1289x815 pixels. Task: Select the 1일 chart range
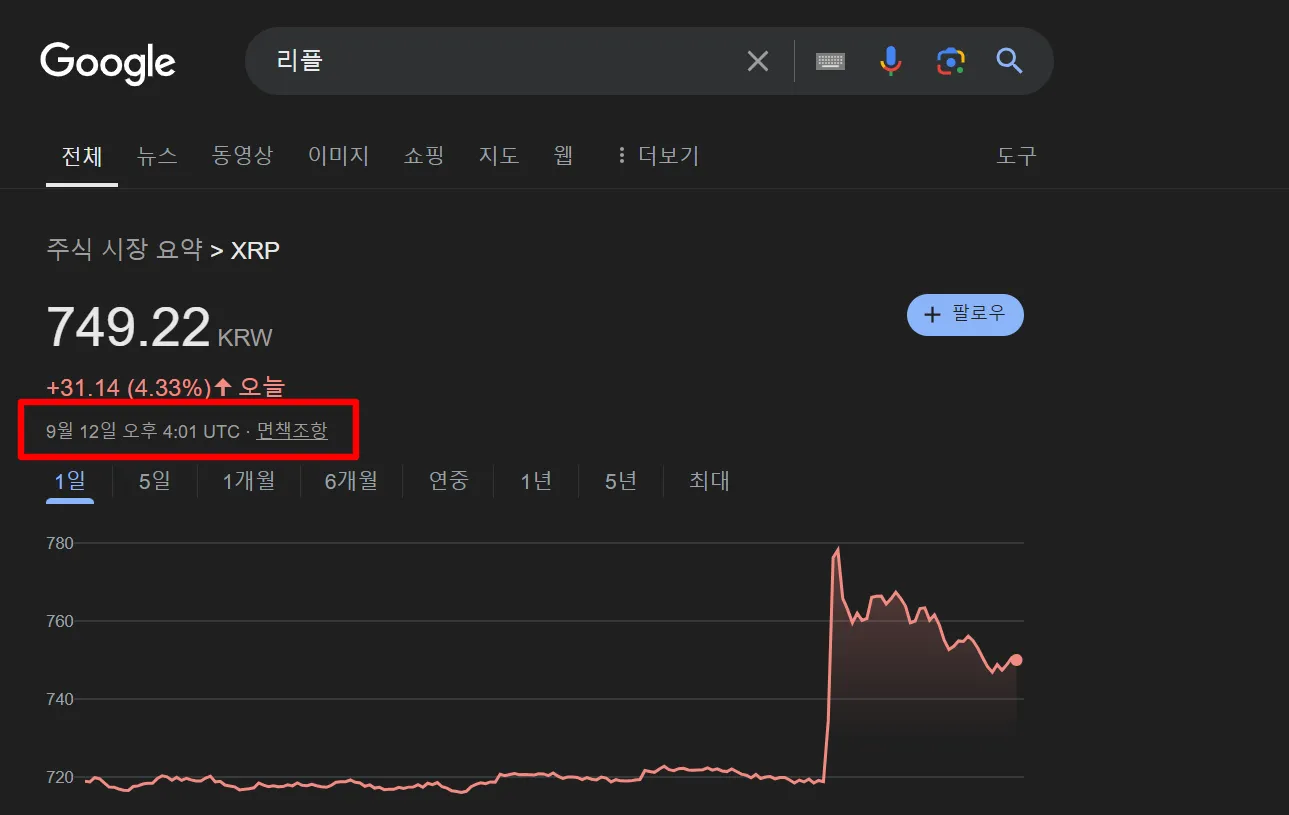(x=70, y=481)
